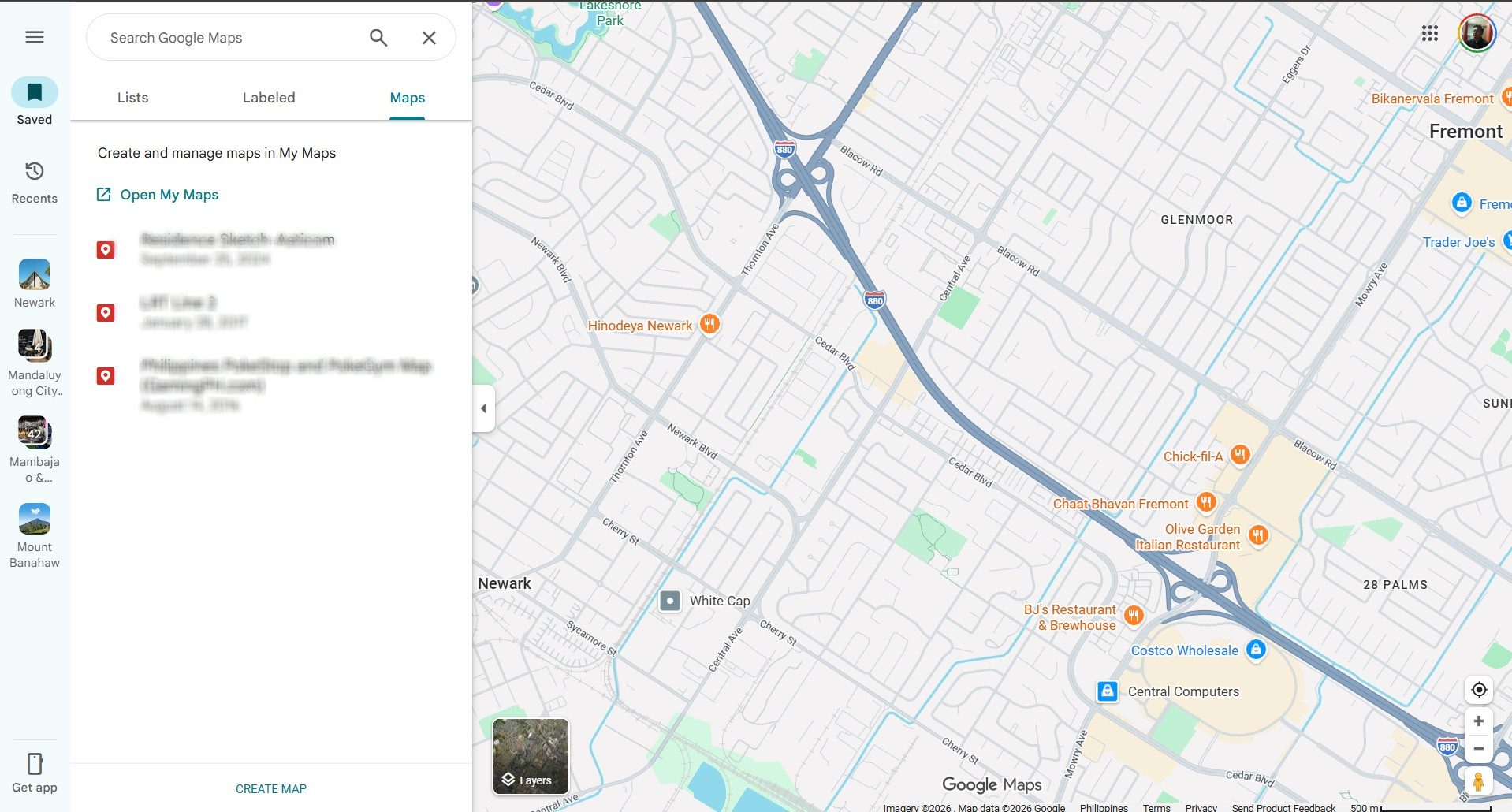Click the Bikanervala Fremont map label
The image size is (1512, 812).
click(1432, 99)
